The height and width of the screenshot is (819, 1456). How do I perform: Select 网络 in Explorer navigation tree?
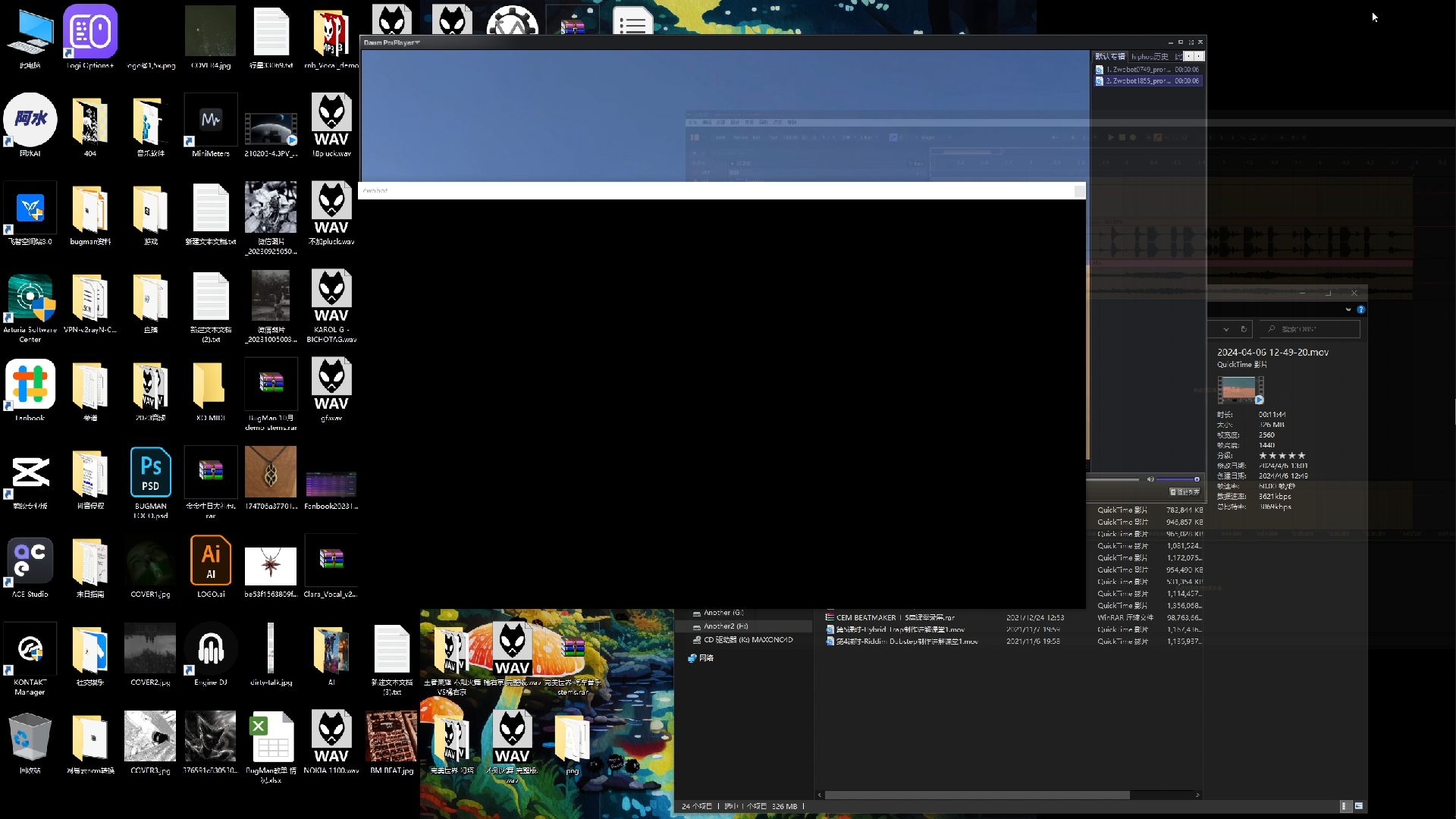(701, 658)
